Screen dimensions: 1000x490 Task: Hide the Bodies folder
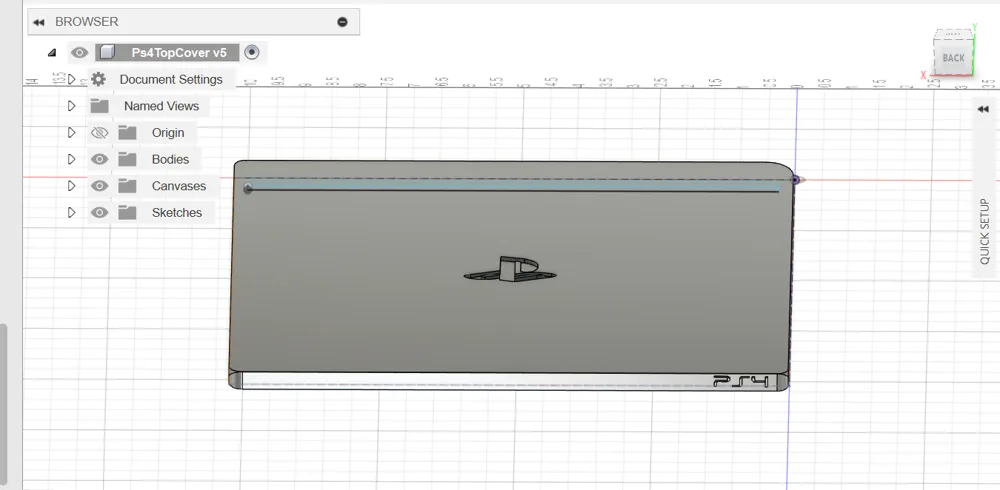(99, 160)
